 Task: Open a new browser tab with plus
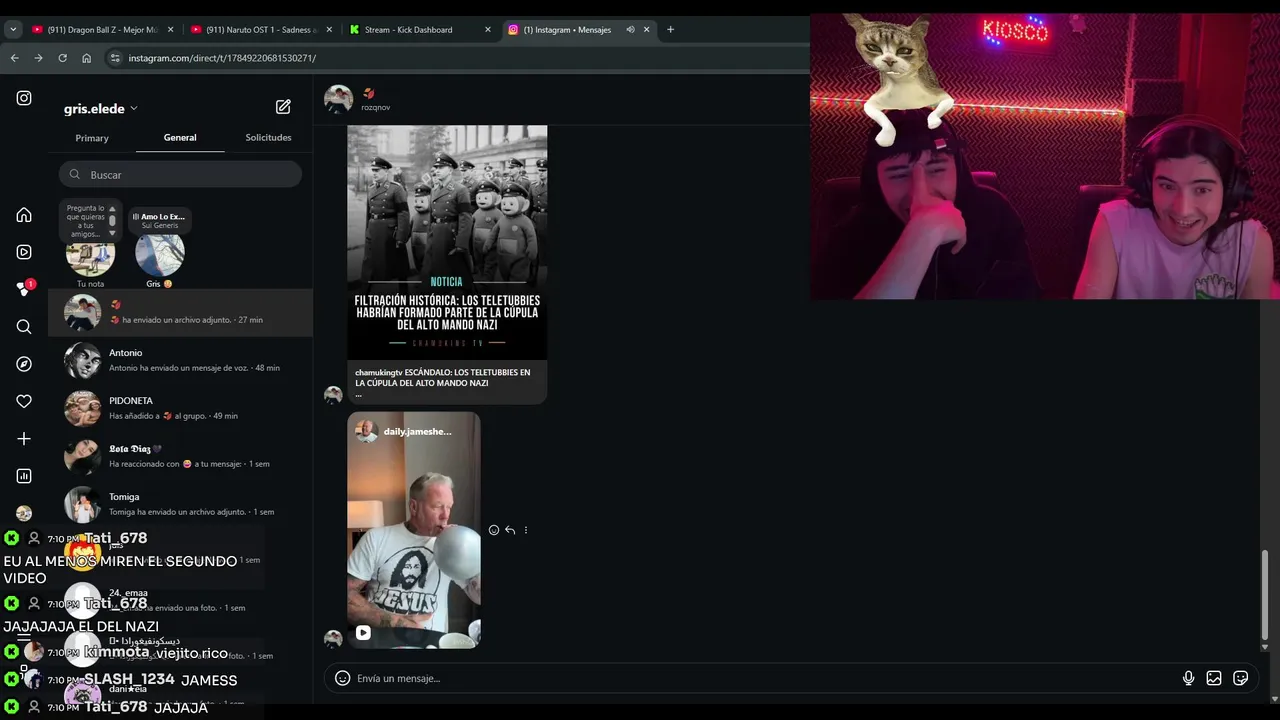coord(670,29)
